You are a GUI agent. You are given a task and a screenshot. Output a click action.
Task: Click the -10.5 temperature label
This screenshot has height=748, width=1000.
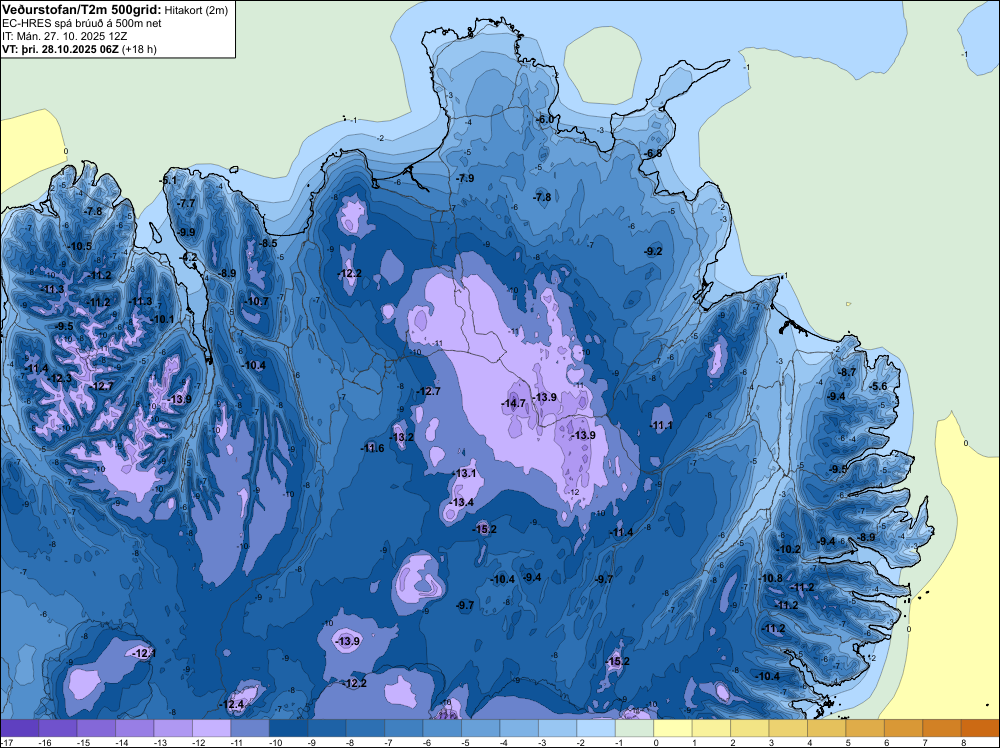click(x=80, y=246)
